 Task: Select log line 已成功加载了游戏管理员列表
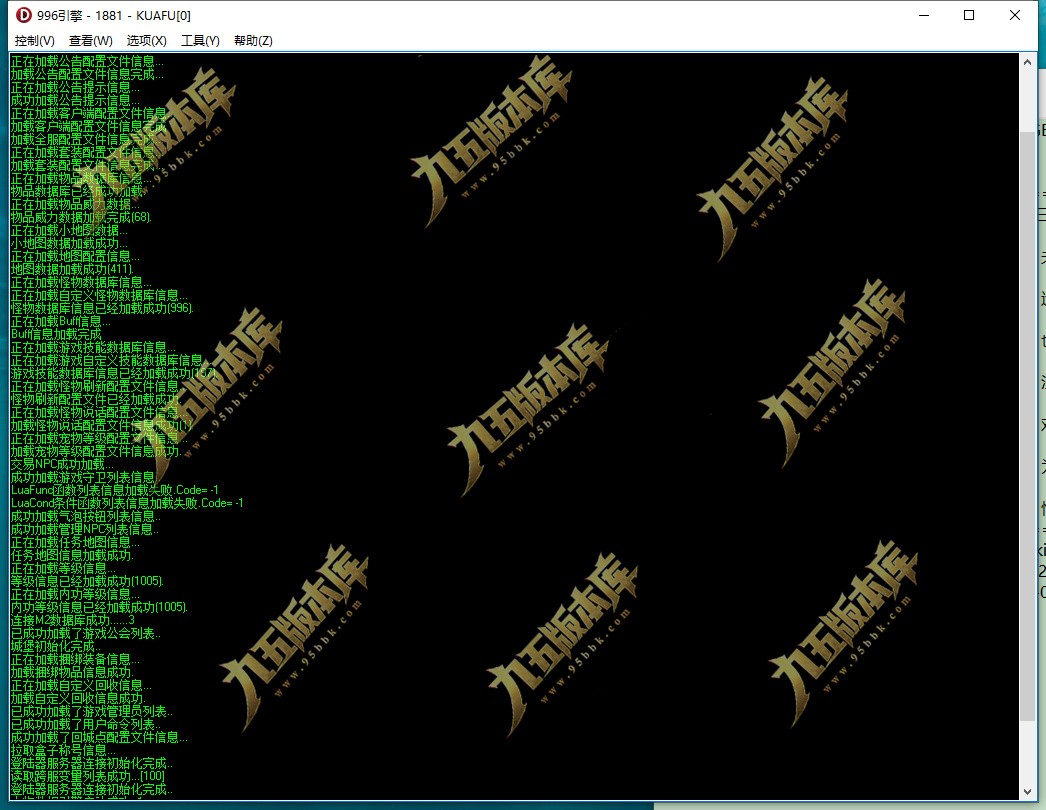click(x=91, y=711)
